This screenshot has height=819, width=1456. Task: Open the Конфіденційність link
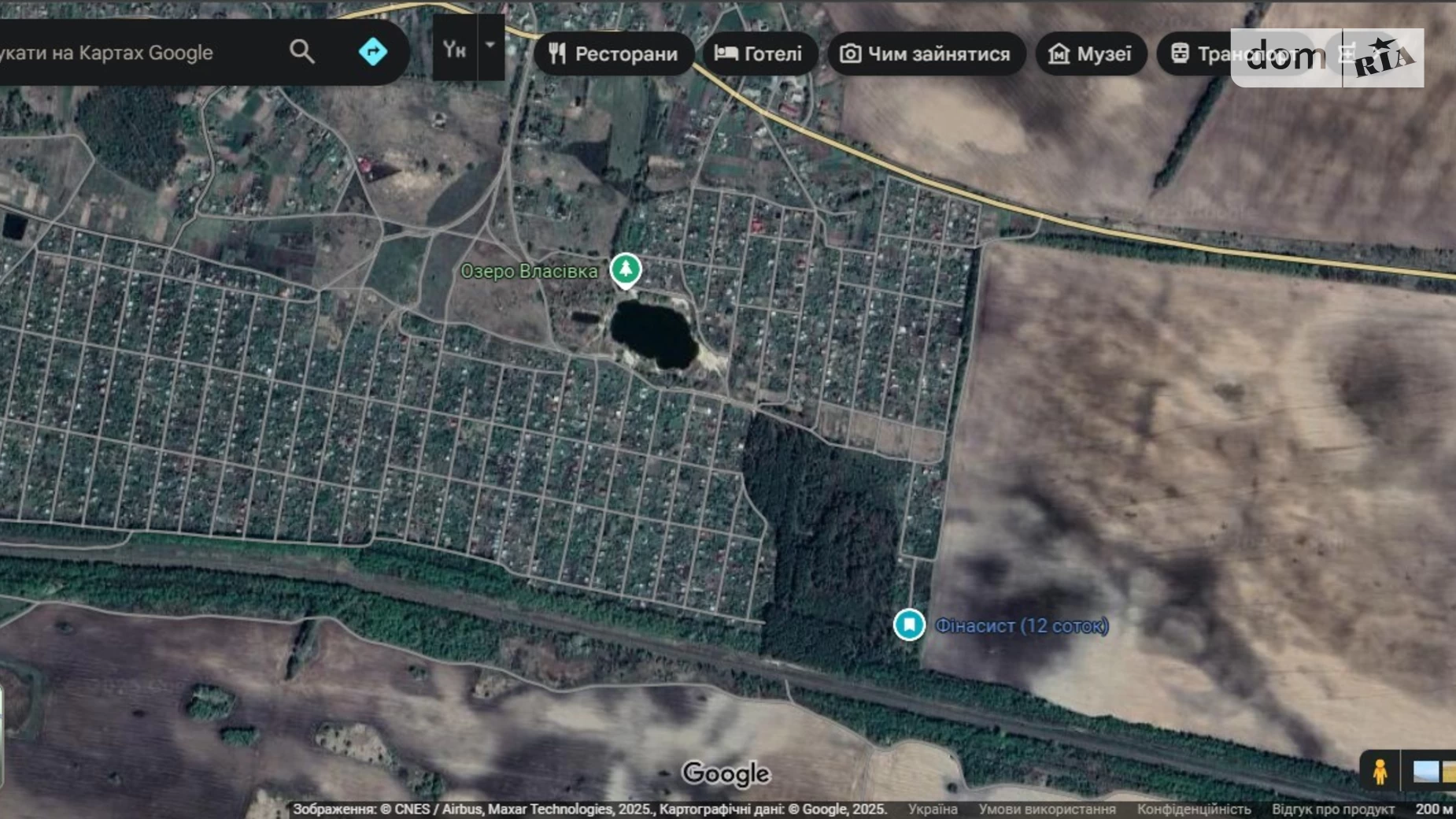1193,809
